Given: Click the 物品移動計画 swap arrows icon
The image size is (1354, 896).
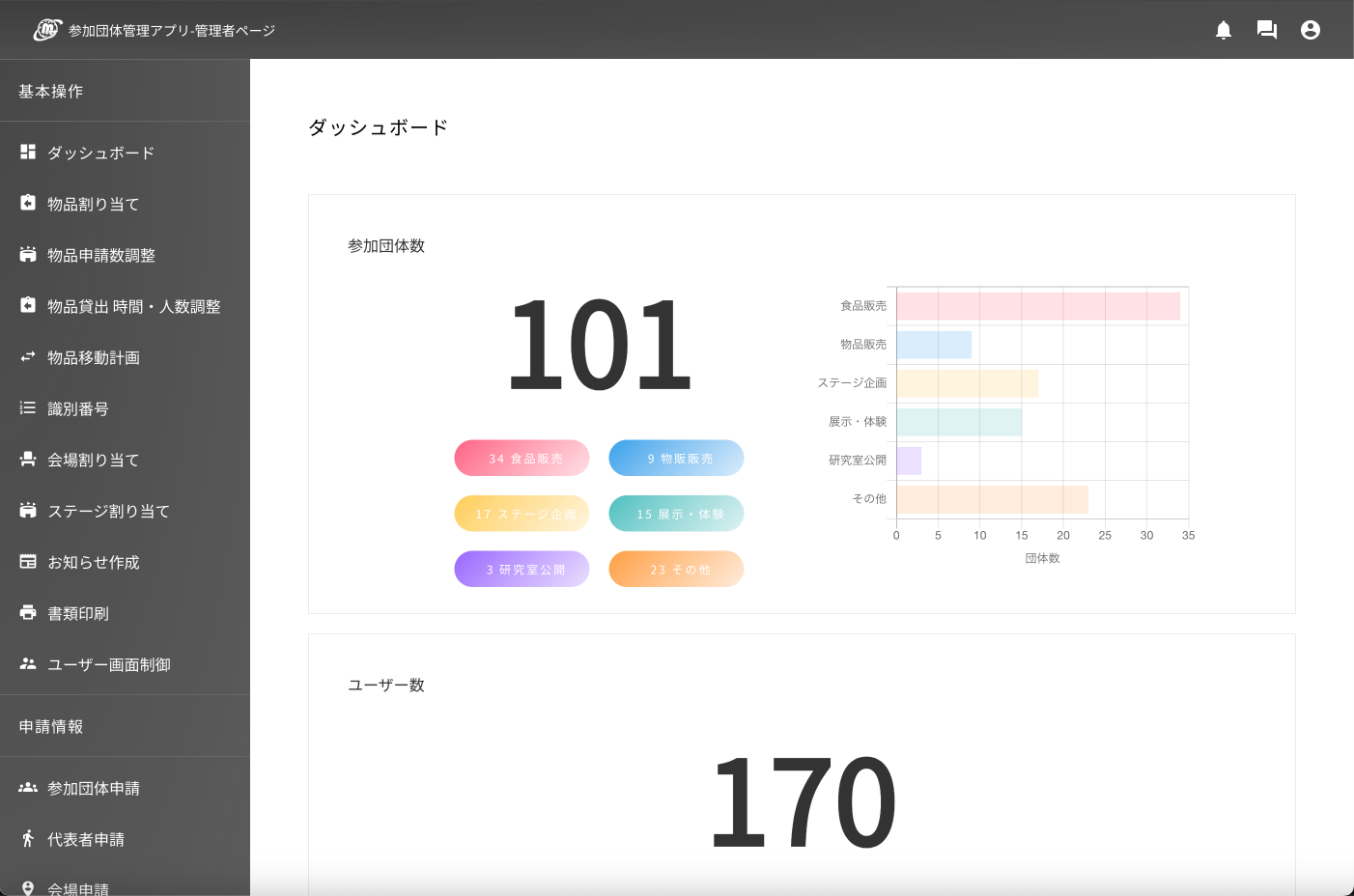Looking at the screenshot, I should (28, 357).
